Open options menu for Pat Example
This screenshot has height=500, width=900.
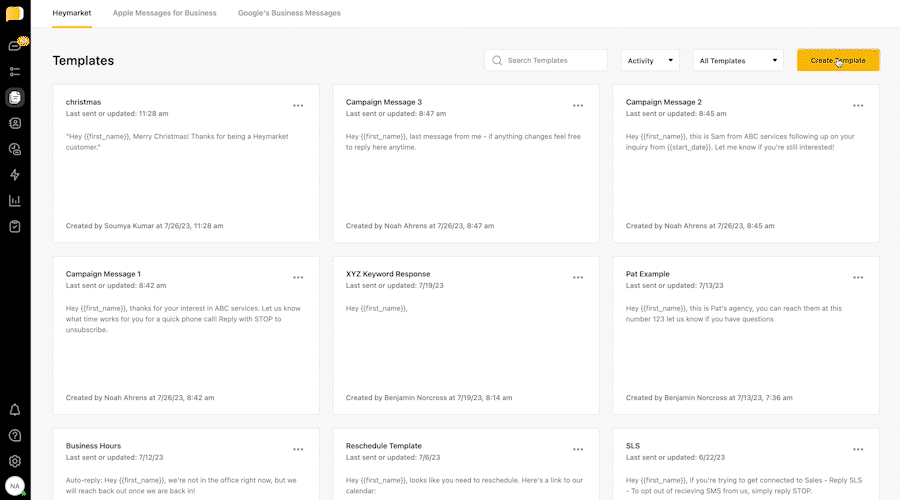coord(858,277)
